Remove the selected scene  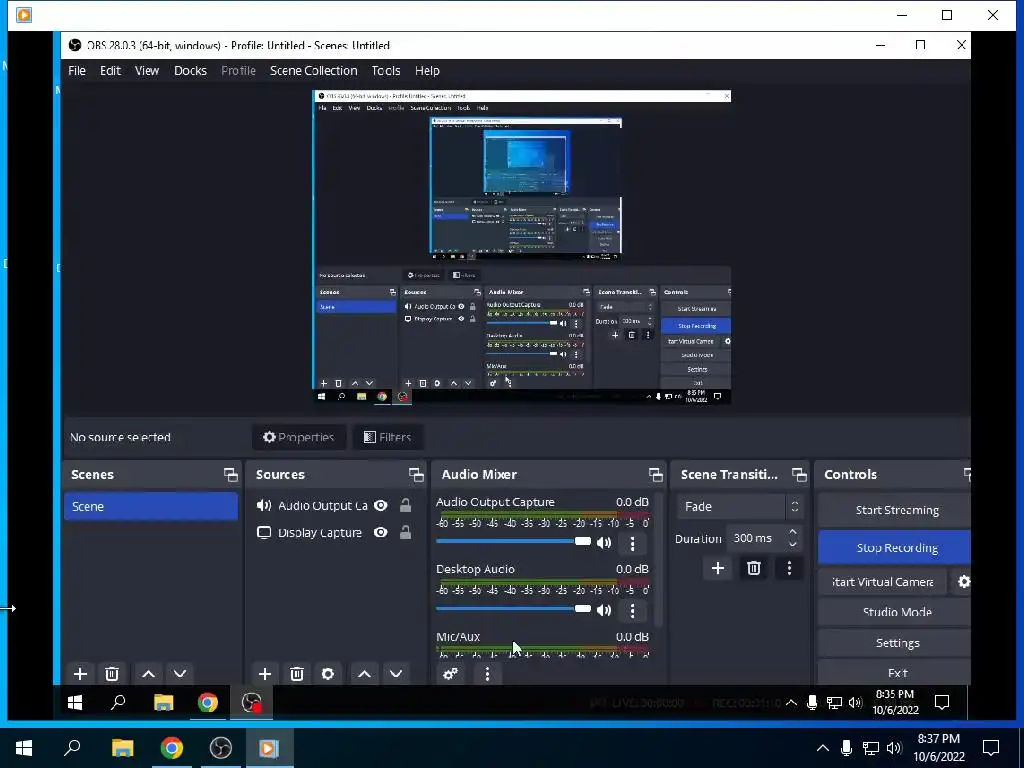point(112,673)
